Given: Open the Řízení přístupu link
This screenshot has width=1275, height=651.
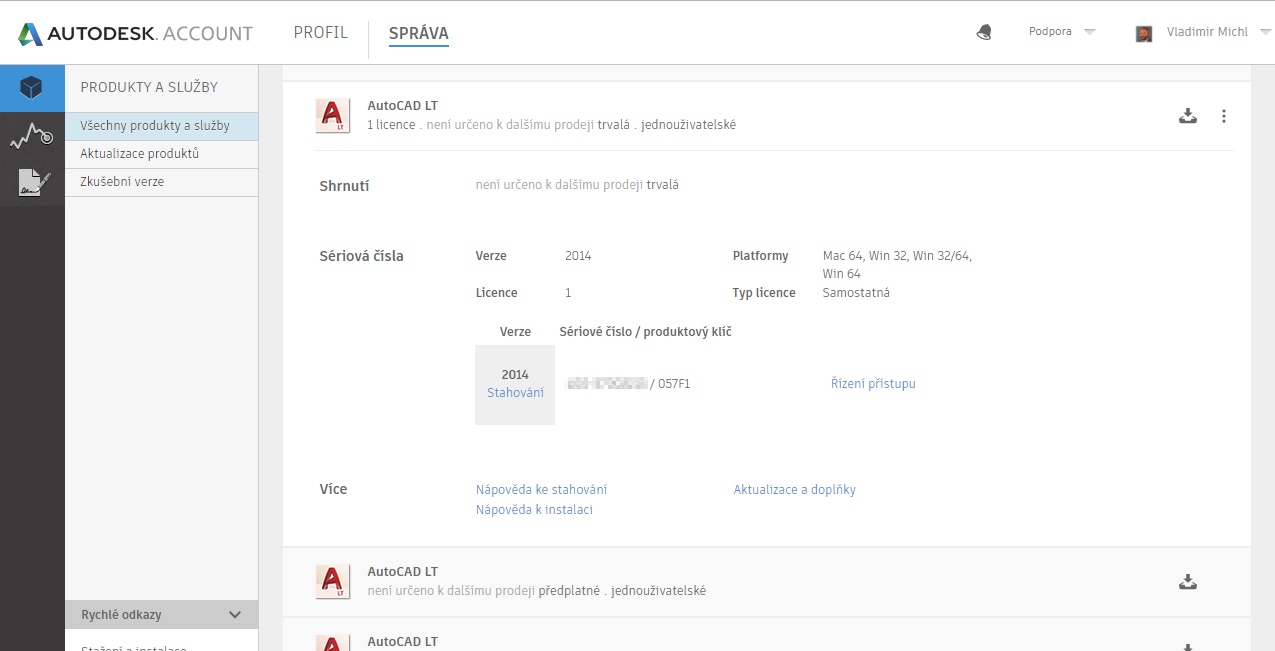Looking at the screenshot, I should 873,384.
